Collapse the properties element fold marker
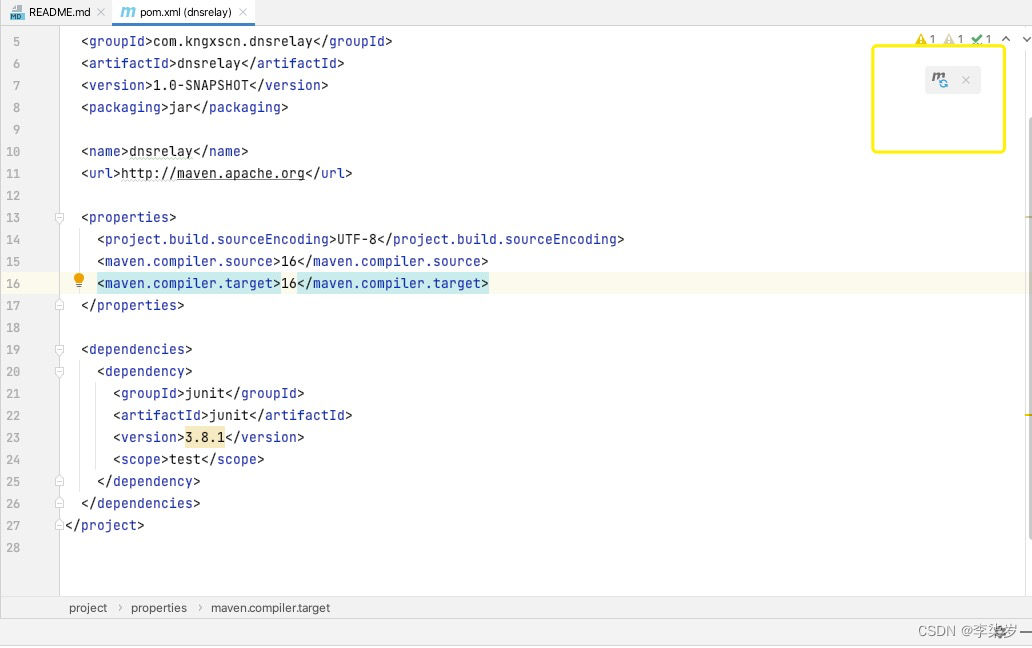This screenshot has height=648, width=1032. point(59,217)
